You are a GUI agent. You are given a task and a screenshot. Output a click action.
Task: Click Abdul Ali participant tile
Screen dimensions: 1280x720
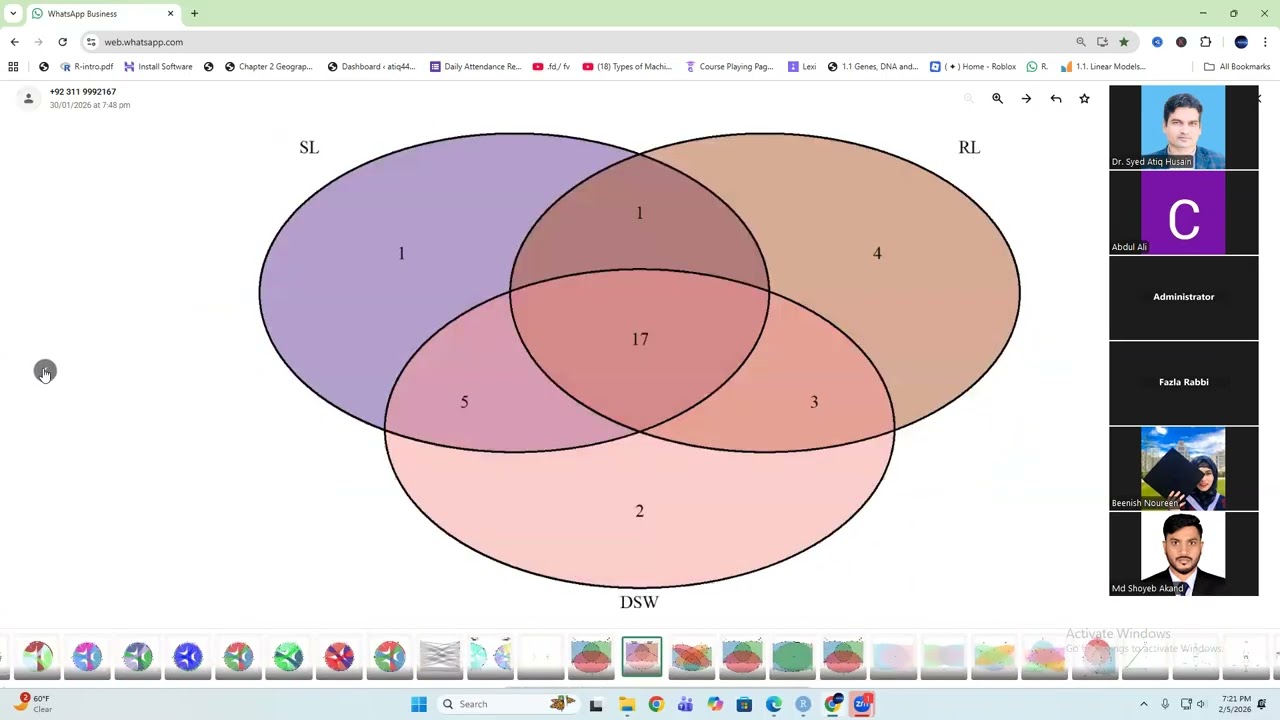click(x=1184, y=212)
